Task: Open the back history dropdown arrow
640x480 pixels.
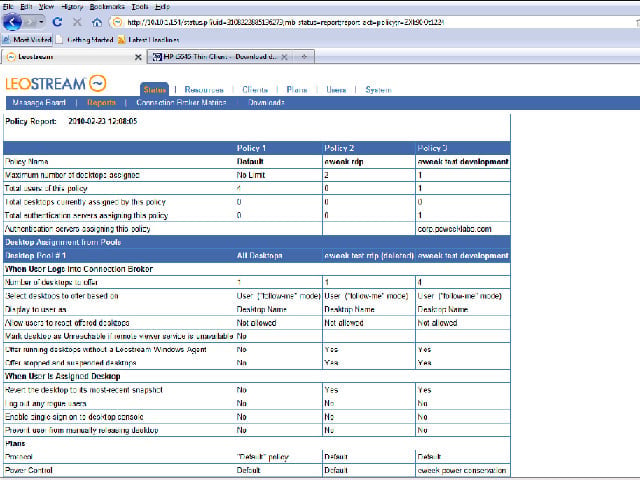Action: 42,22
